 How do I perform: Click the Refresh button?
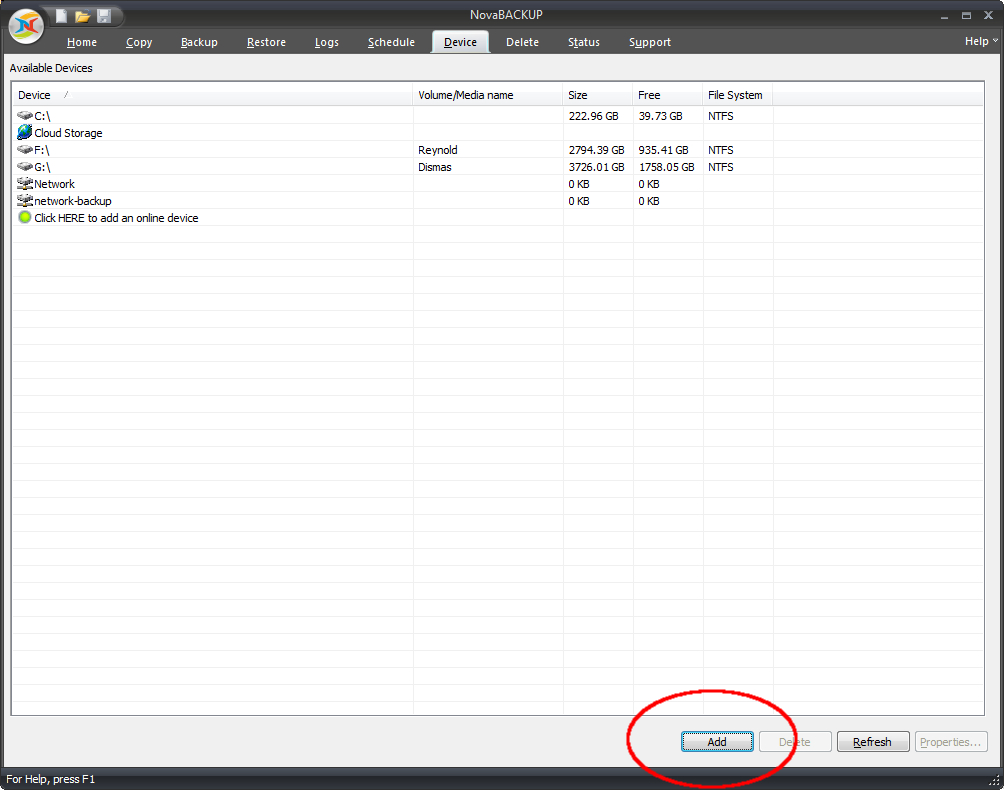[873, 742]
